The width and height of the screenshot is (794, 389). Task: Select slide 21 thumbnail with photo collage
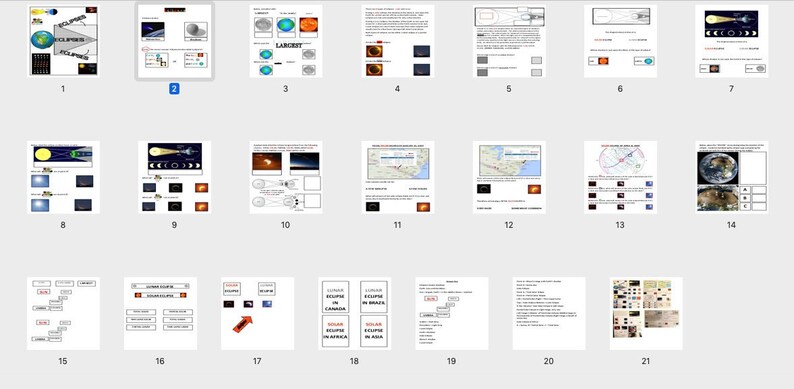(x=646, y=314)
